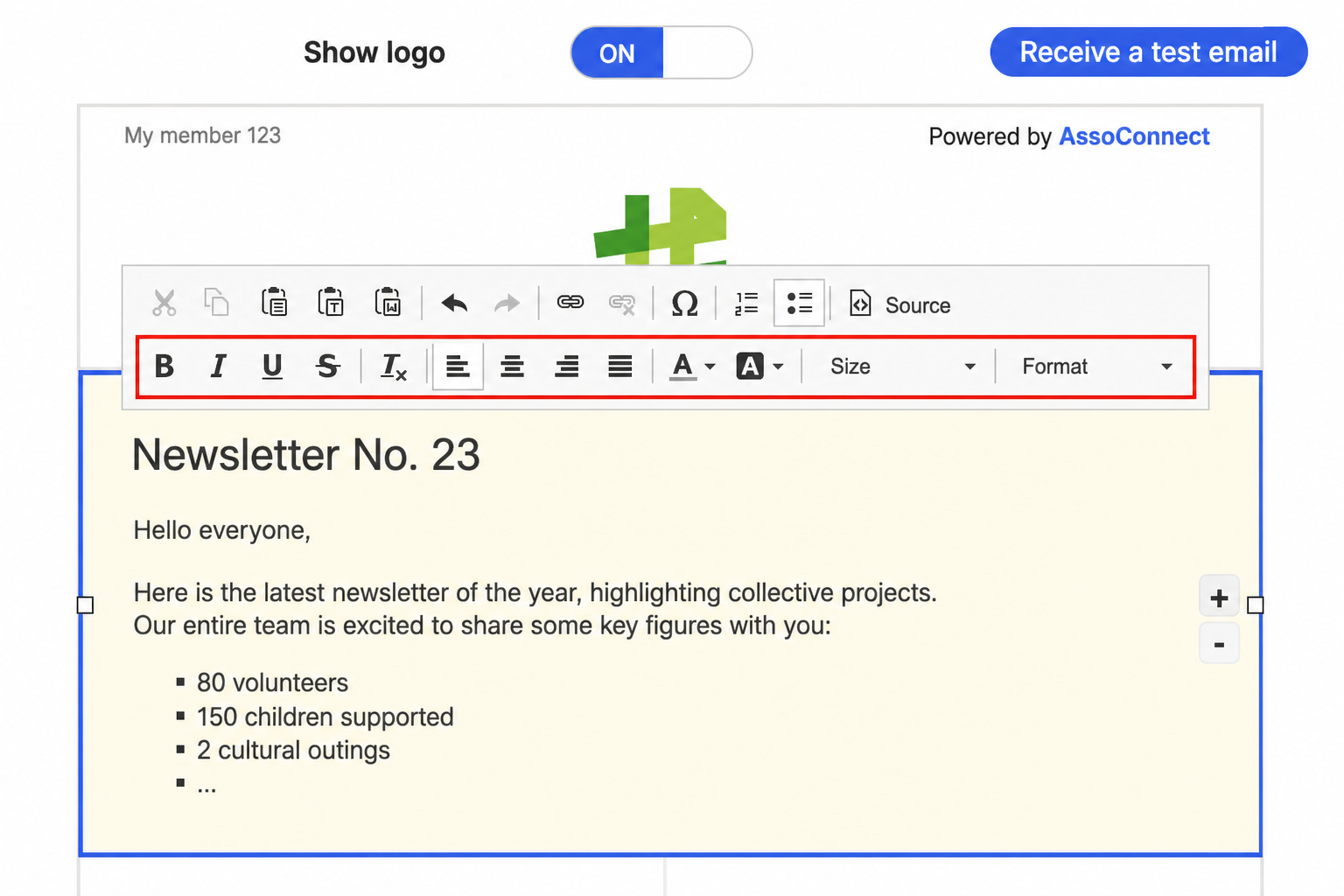Undo the last edit

454,304
